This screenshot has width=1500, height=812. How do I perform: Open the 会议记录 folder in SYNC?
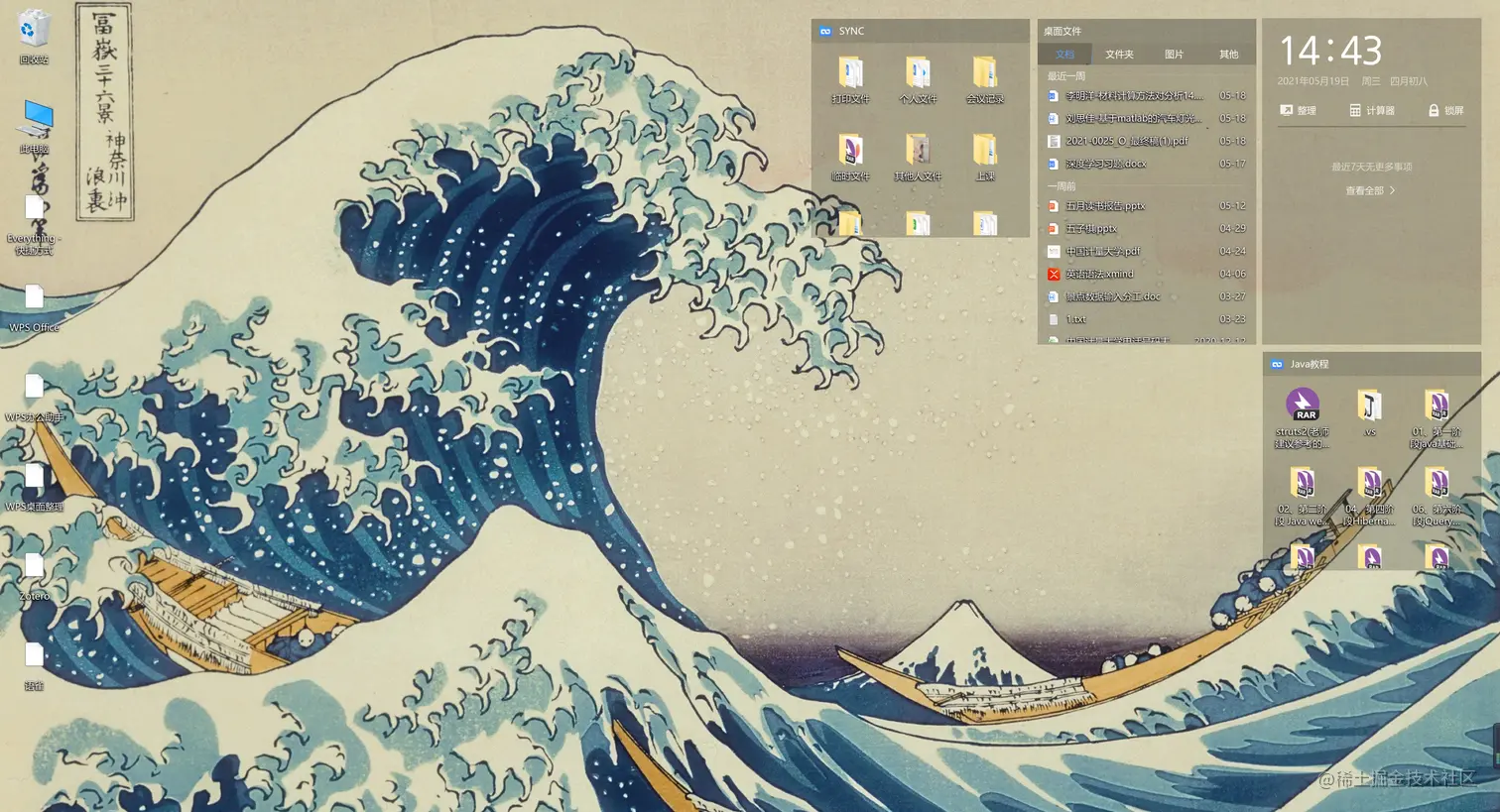985,80
